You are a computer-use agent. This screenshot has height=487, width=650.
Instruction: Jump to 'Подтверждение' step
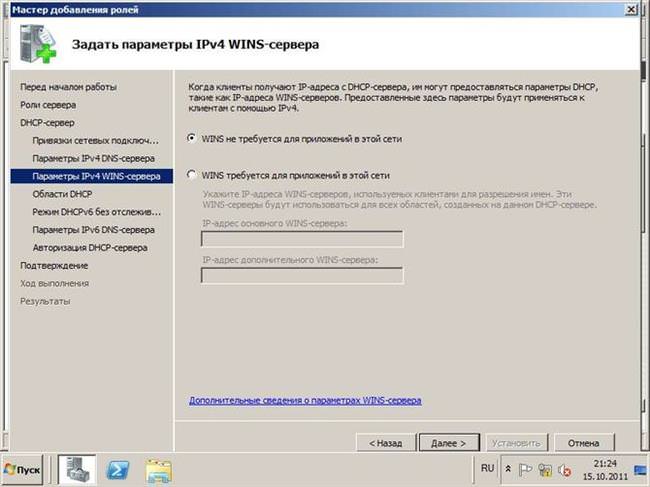pyautogui.click(x=54, y=265)
